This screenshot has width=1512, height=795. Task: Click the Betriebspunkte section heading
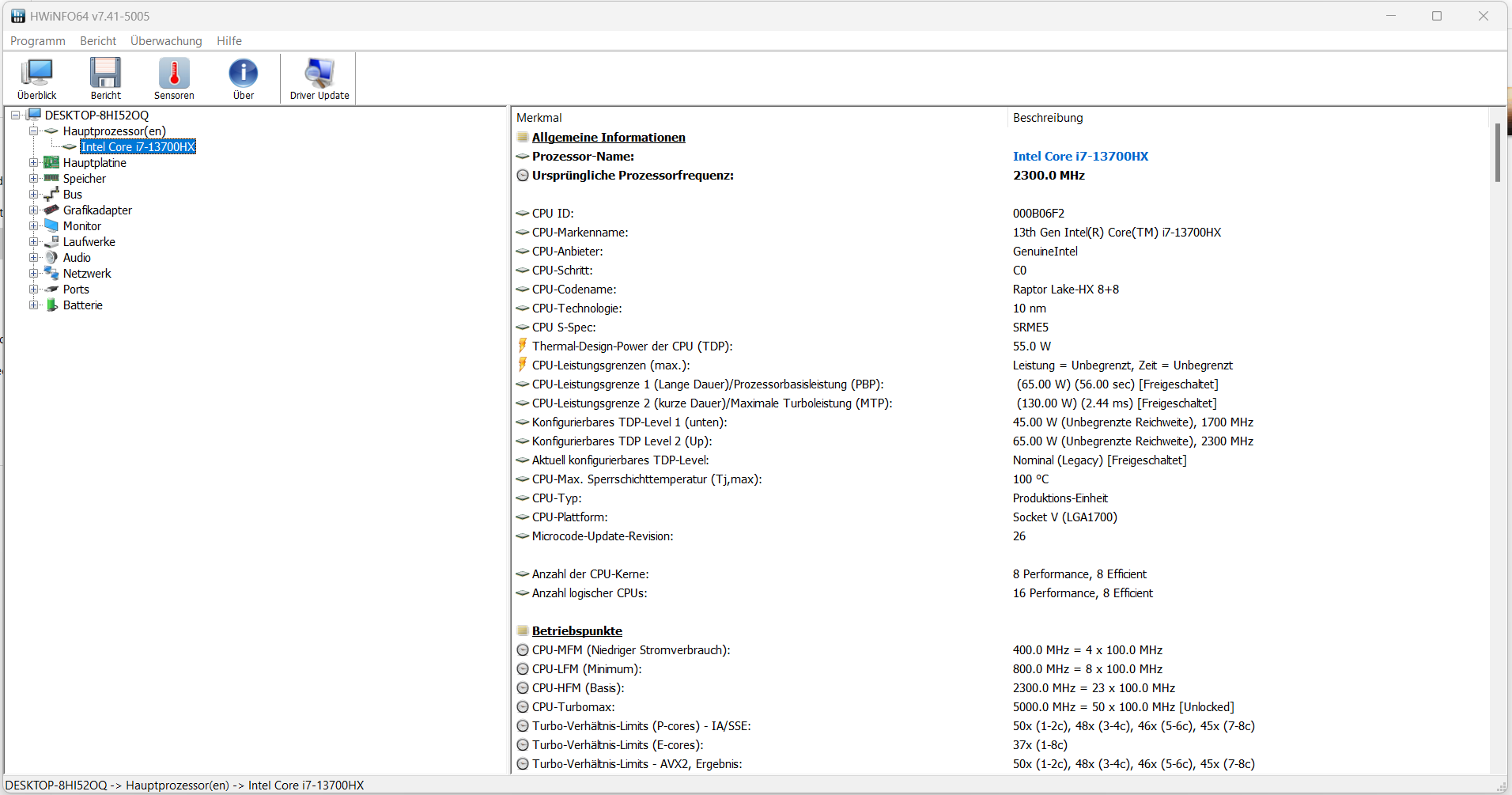coord(577,631)
